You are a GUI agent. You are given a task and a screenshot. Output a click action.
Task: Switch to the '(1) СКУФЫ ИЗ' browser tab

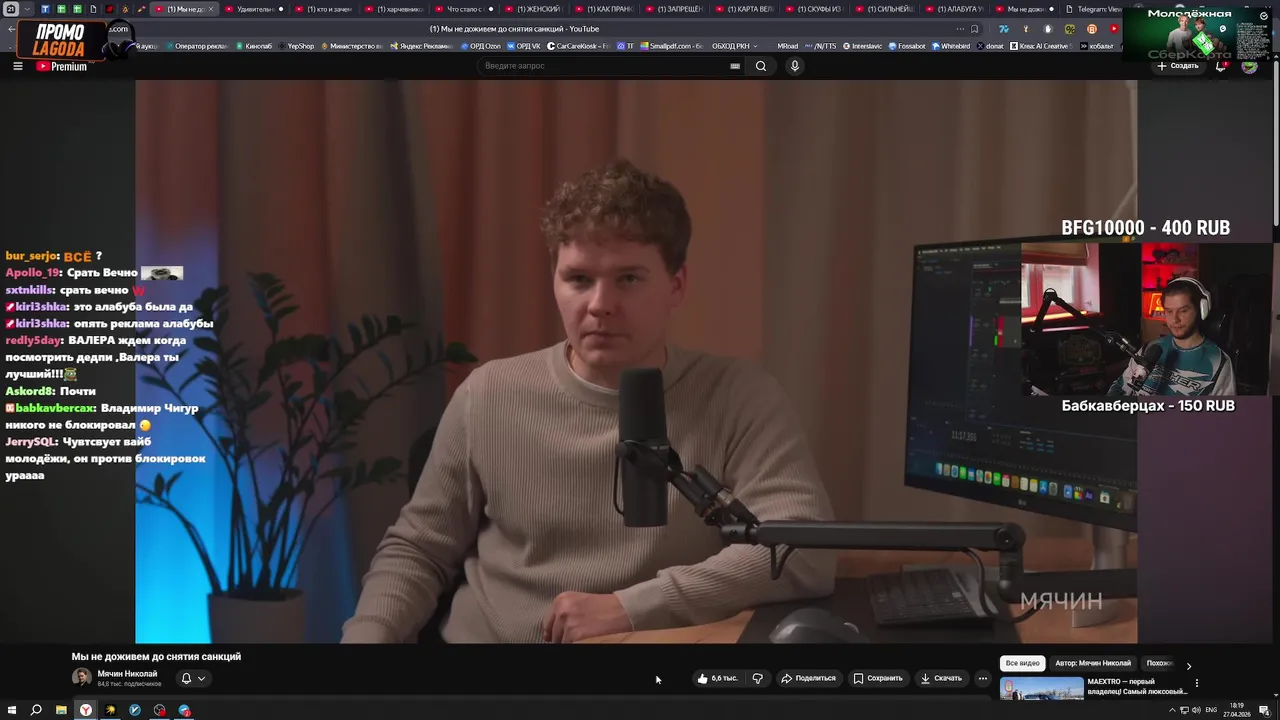tap(814, 9)
